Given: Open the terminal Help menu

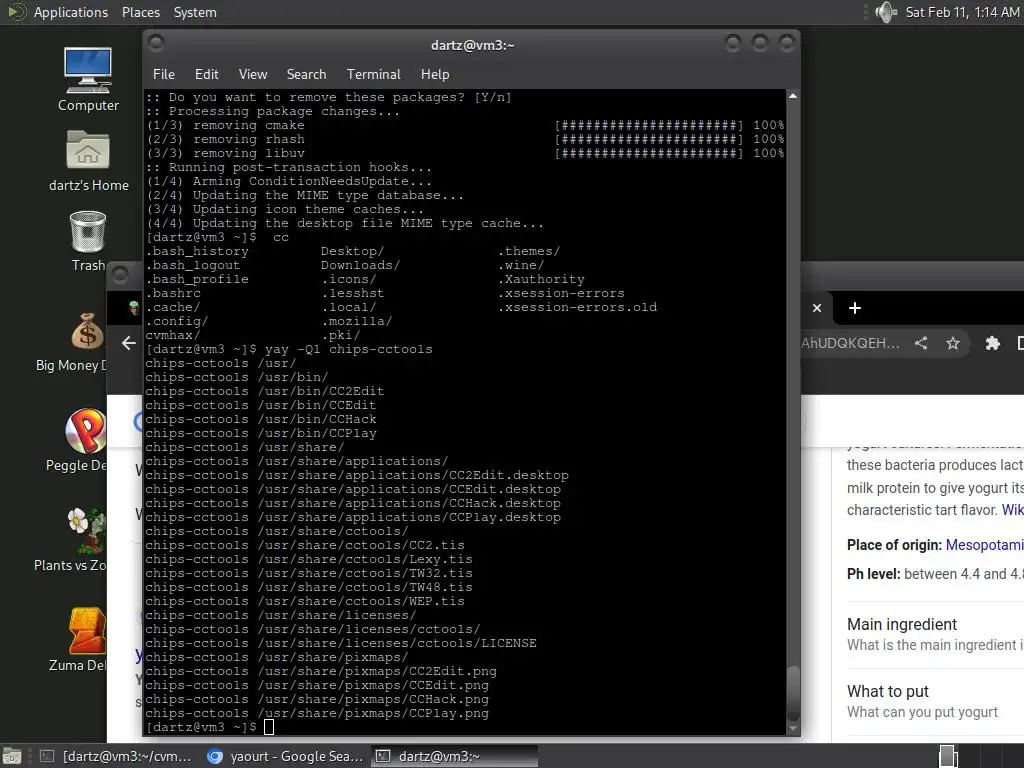Looking at the screenshot, I should pyautogui.click(x=435, y=74).
